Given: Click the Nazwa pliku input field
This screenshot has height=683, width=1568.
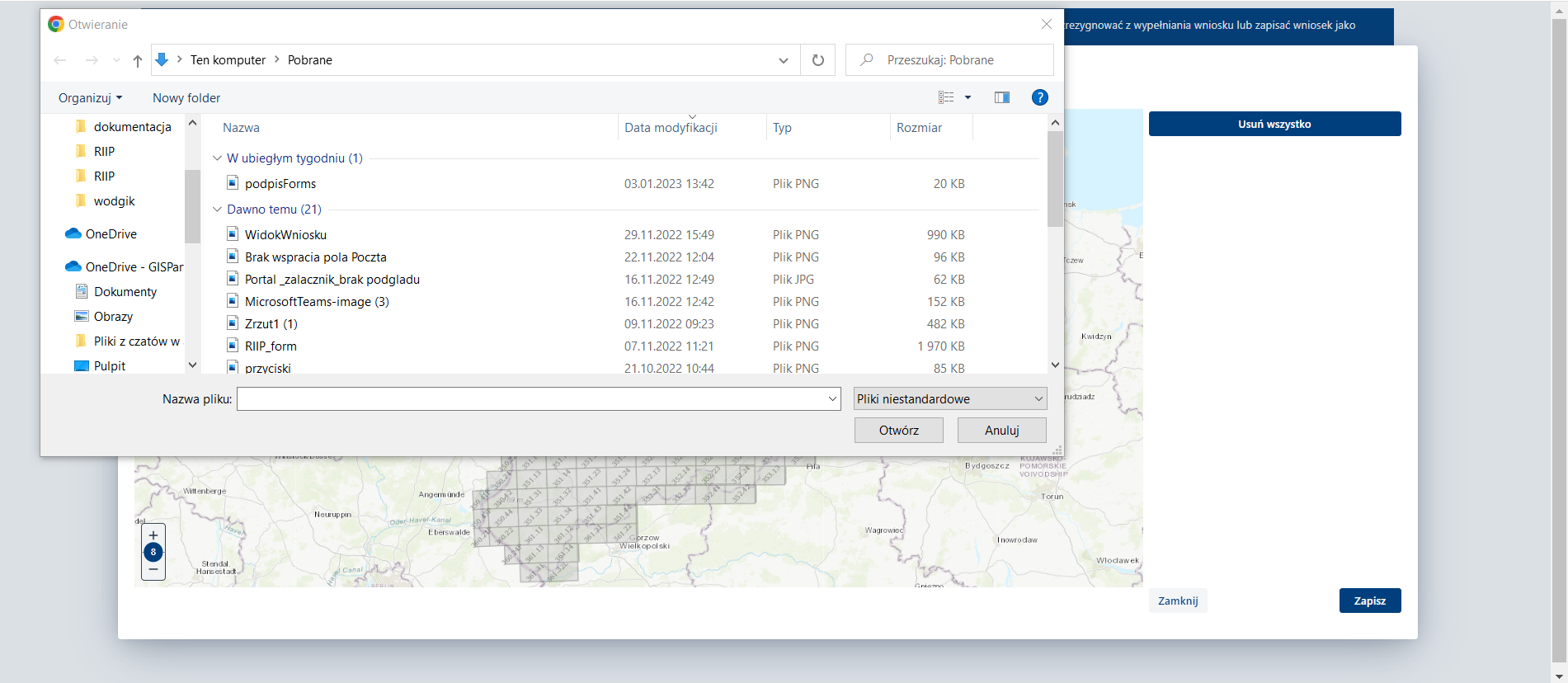Looking at the screenshot, I should [x=532, y=399].
